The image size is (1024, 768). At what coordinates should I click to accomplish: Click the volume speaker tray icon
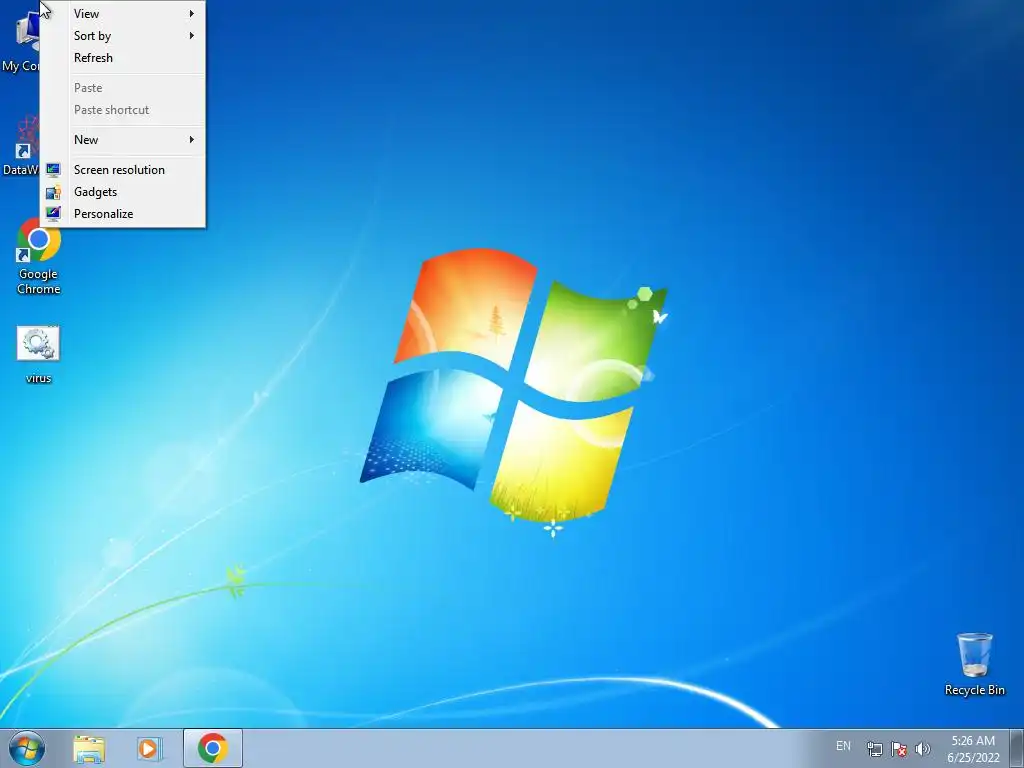pos(922,749)
